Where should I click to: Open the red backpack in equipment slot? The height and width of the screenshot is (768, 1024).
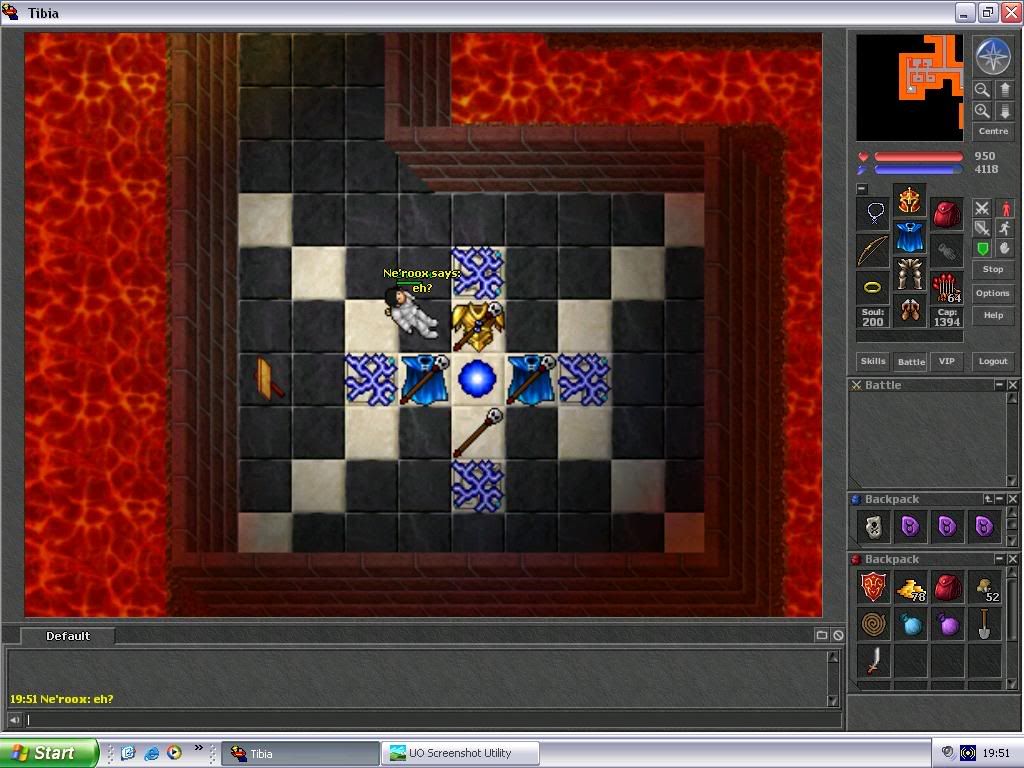tap(946, 213)
